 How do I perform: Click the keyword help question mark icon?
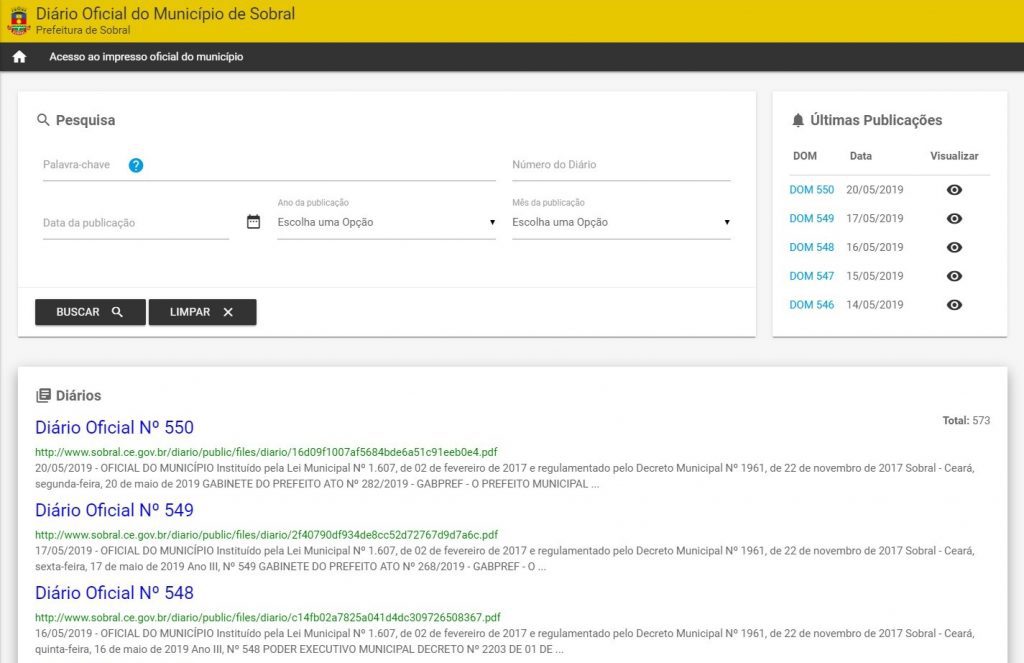tap(136, 165)
